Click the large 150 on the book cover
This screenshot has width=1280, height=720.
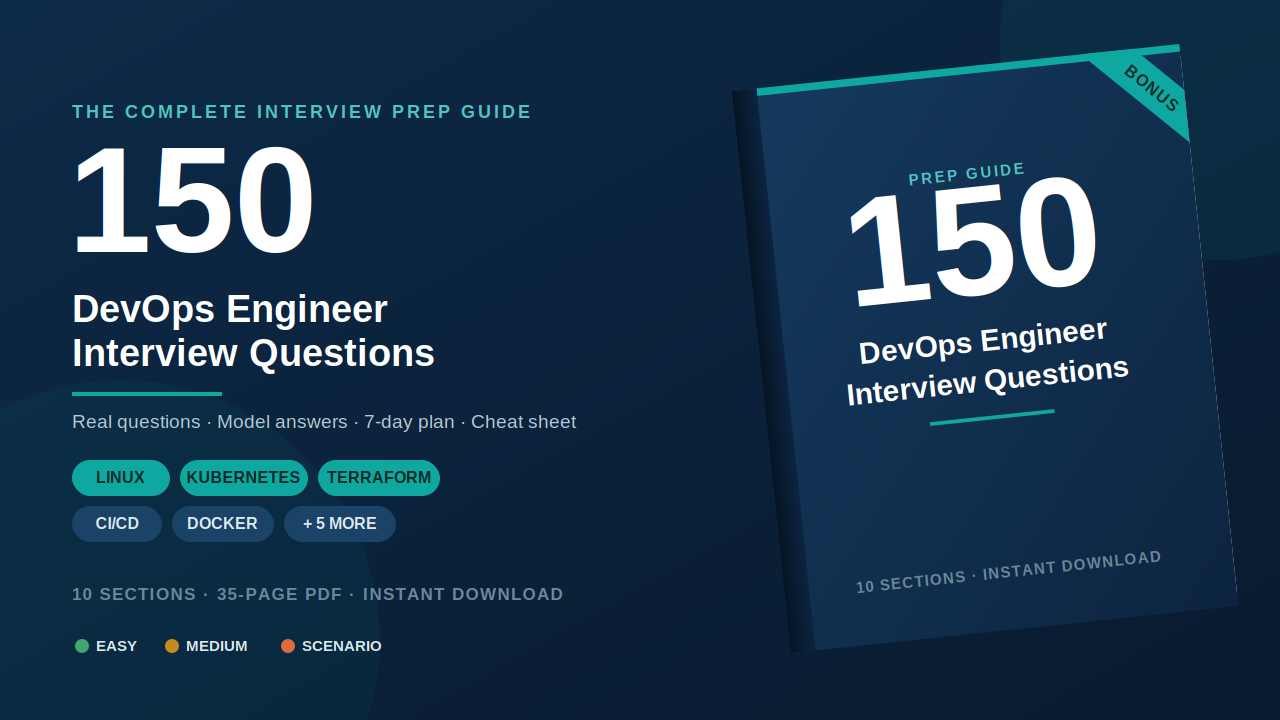(972, 243)
